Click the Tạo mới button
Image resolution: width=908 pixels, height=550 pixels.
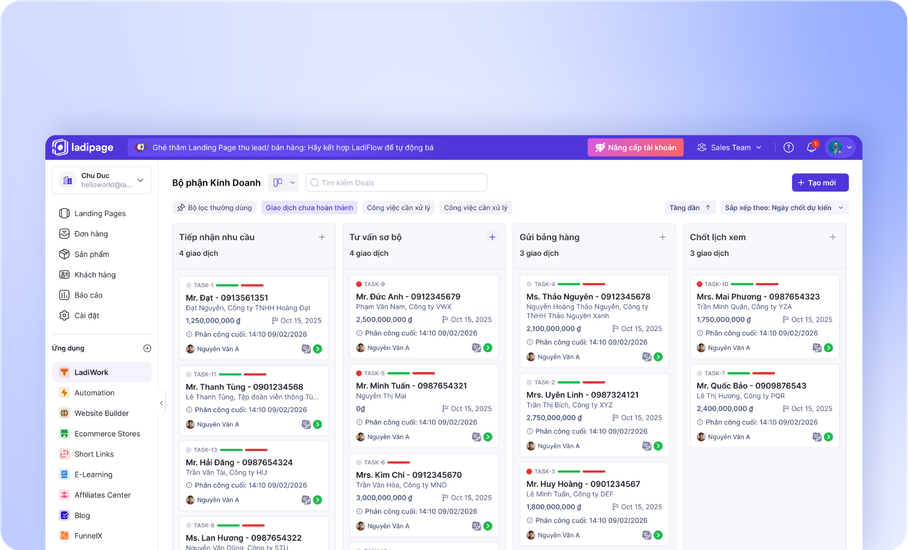click(x=820, y=183)
